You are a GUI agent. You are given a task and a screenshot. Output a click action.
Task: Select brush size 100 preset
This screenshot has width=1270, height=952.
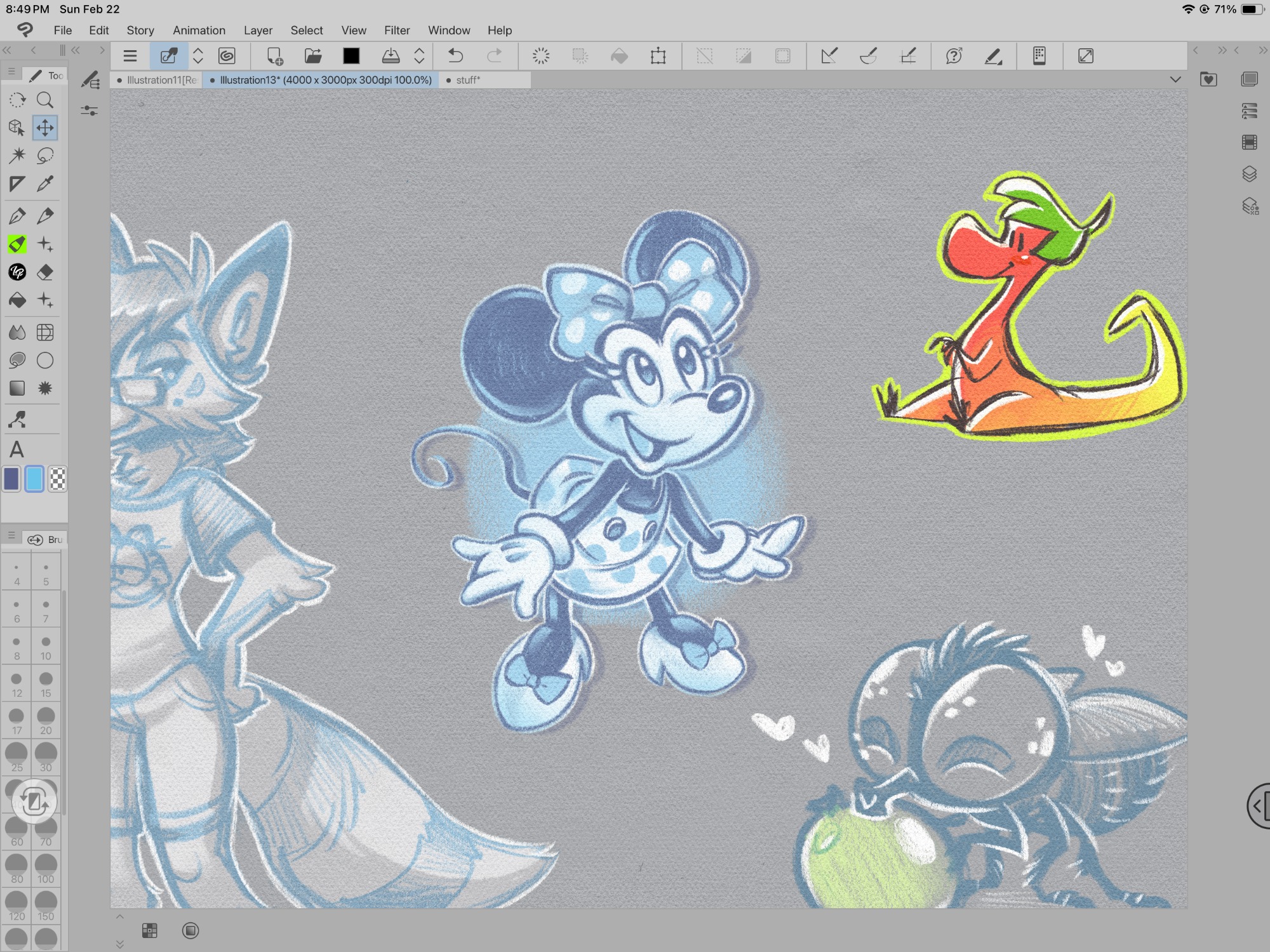click(x=46, y=869)
